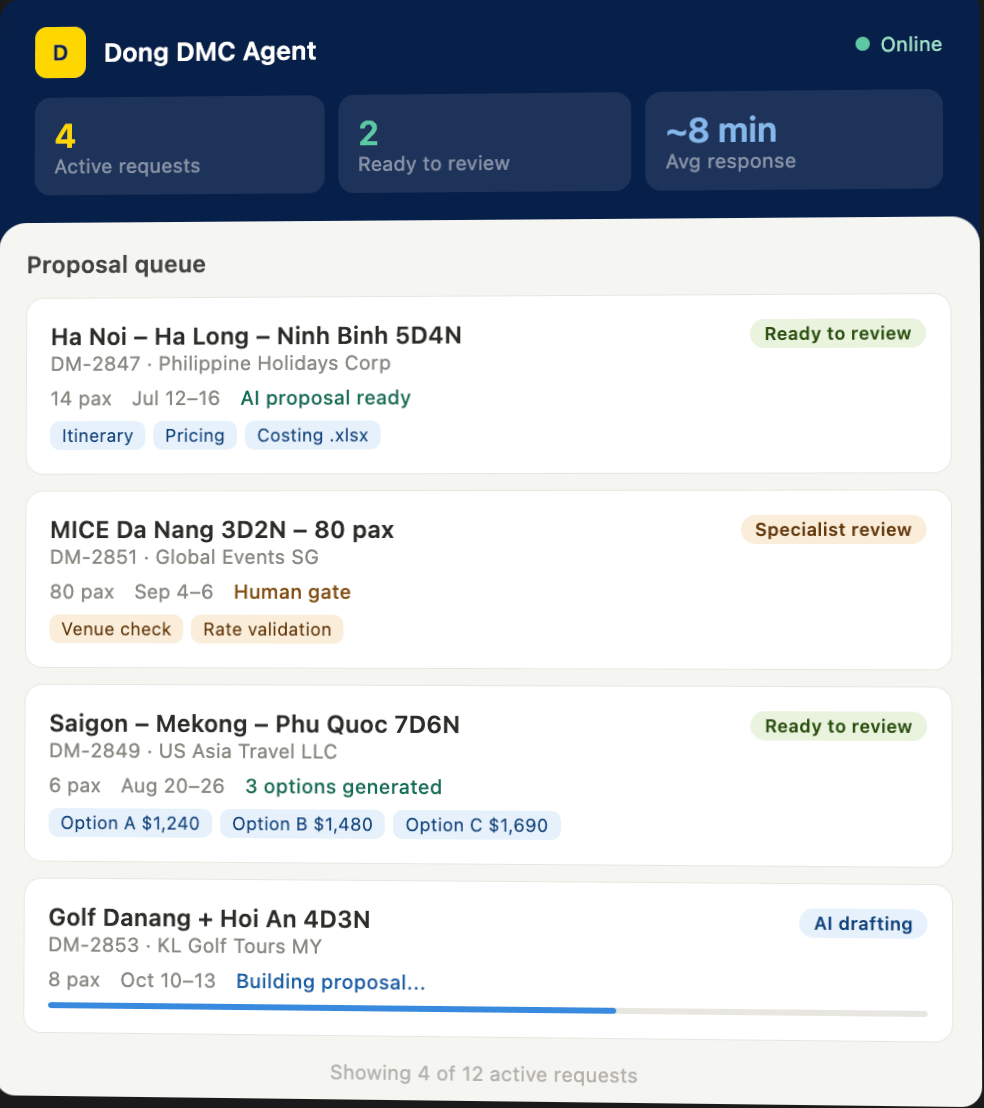Select the Option B $1,480 chip
This screenshot has width=984, height=1108.
(302, 824)
